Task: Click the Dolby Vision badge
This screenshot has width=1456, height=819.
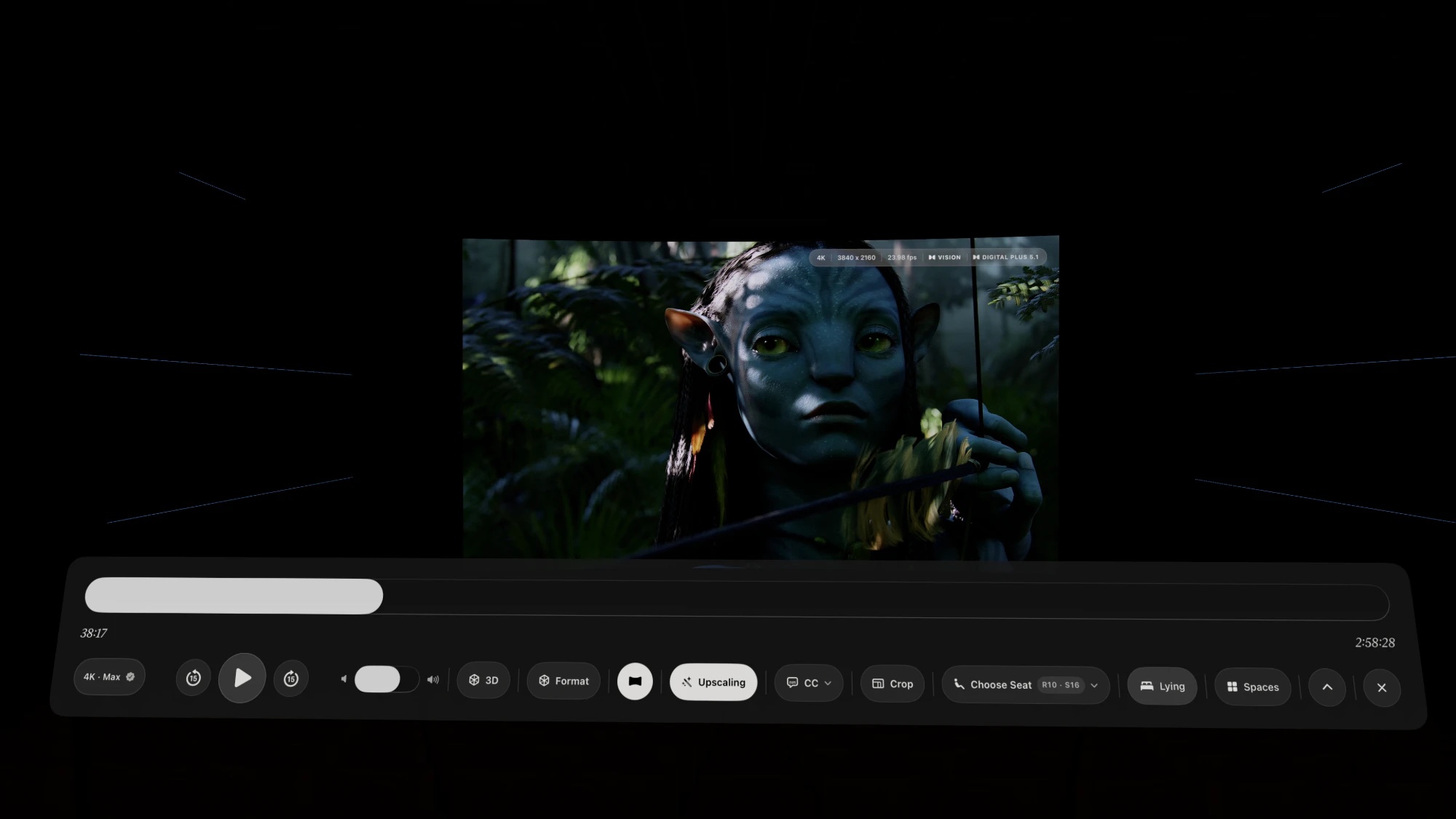Action: click(945, 258)
